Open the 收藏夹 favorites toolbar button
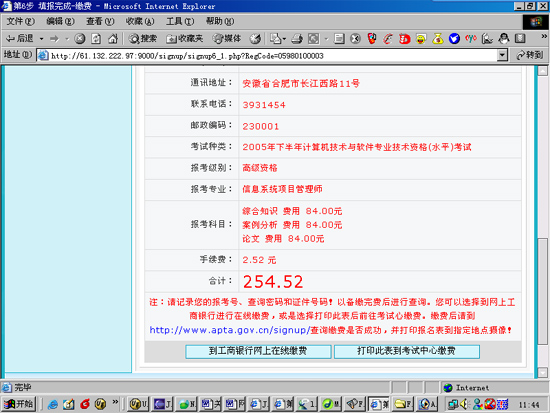The width and height of the screenshot is (550, 413). click(185, 39)
